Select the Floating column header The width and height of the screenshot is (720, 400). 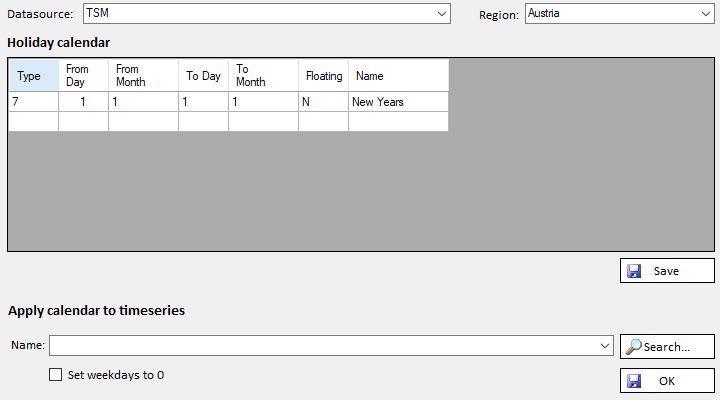click(323, 76)
